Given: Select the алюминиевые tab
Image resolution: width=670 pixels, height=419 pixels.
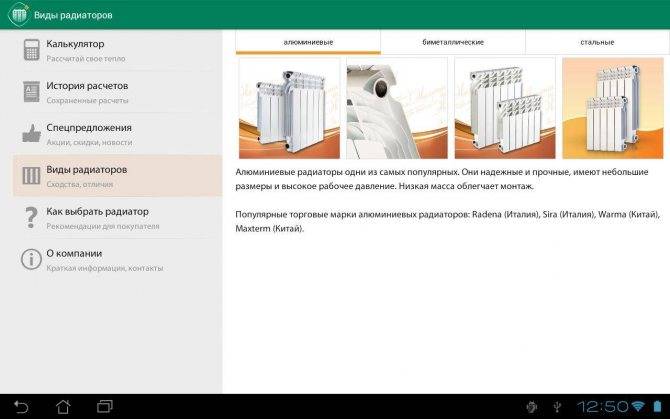Looking at the screenshot, I should pos(308,42).
